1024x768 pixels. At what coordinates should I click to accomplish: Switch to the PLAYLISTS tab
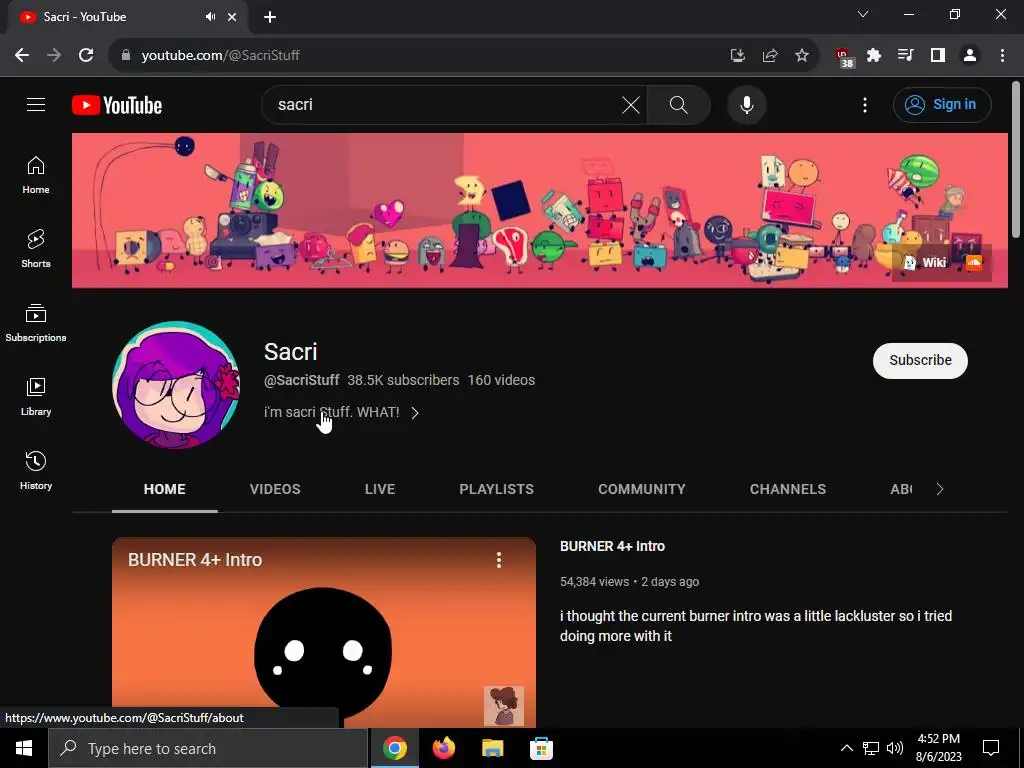pyautogui.click(x=496, y=489)
